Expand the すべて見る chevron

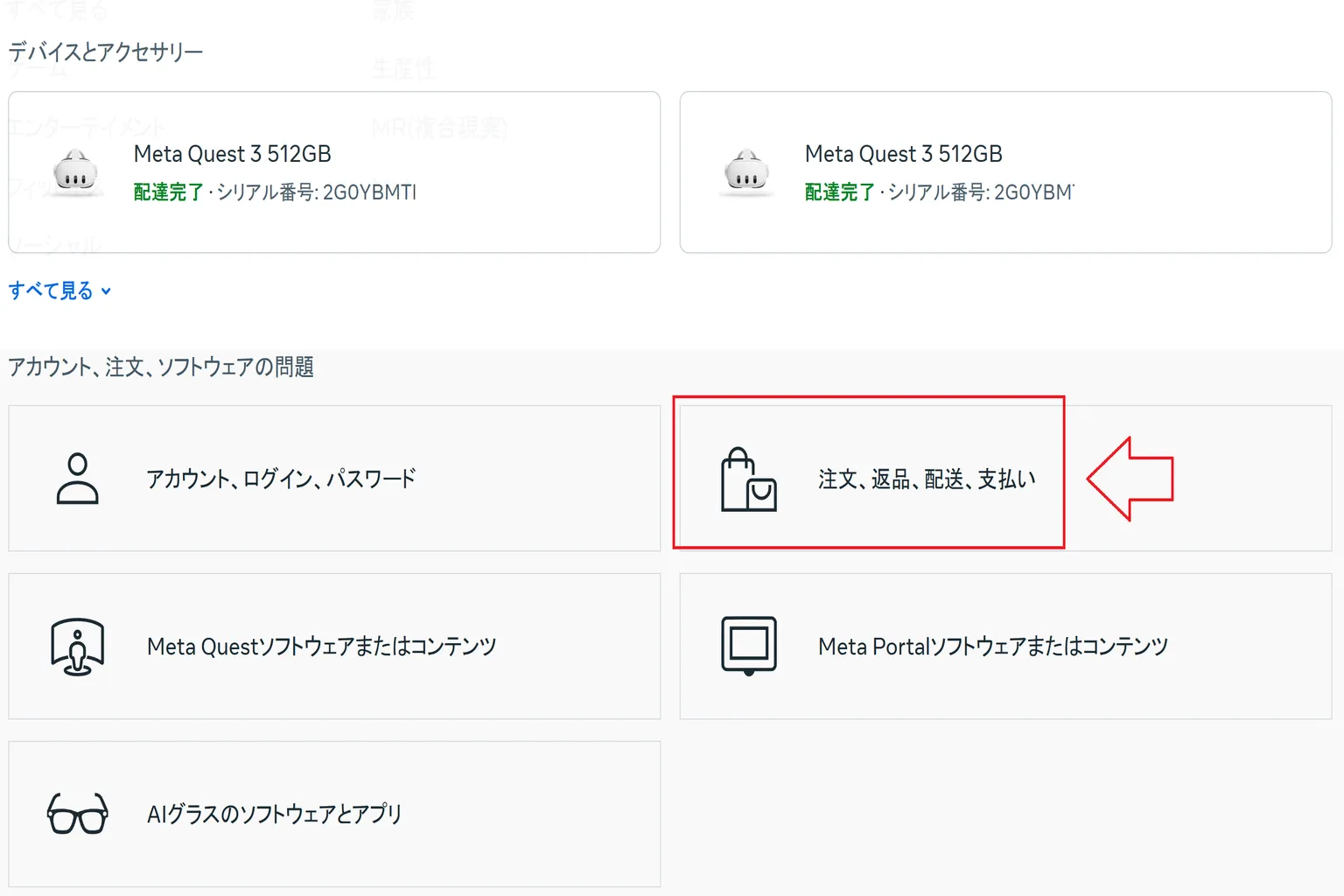pyautogui.click(x=106, y=291)
